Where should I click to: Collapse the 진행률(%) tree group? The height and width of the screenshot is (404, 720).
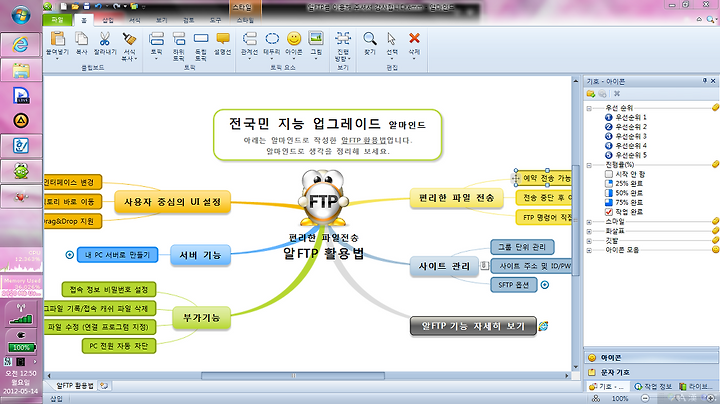click(x=589, y=165)
